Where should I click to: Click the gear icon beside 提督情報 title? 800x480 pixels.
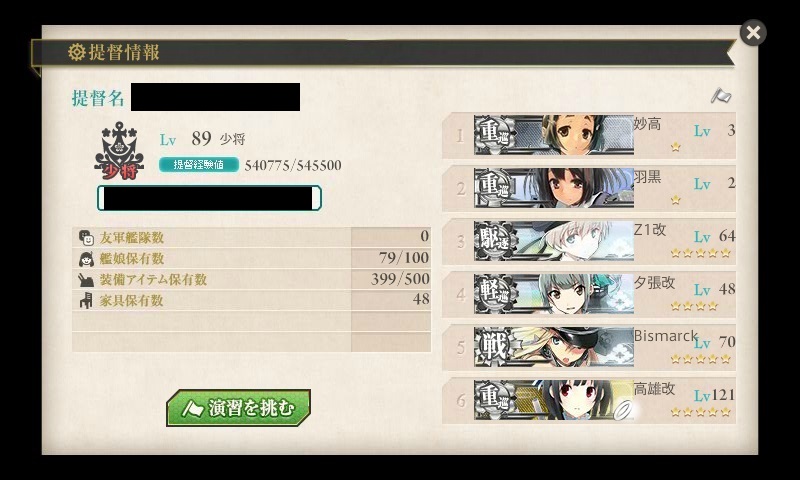click(77, 52)
